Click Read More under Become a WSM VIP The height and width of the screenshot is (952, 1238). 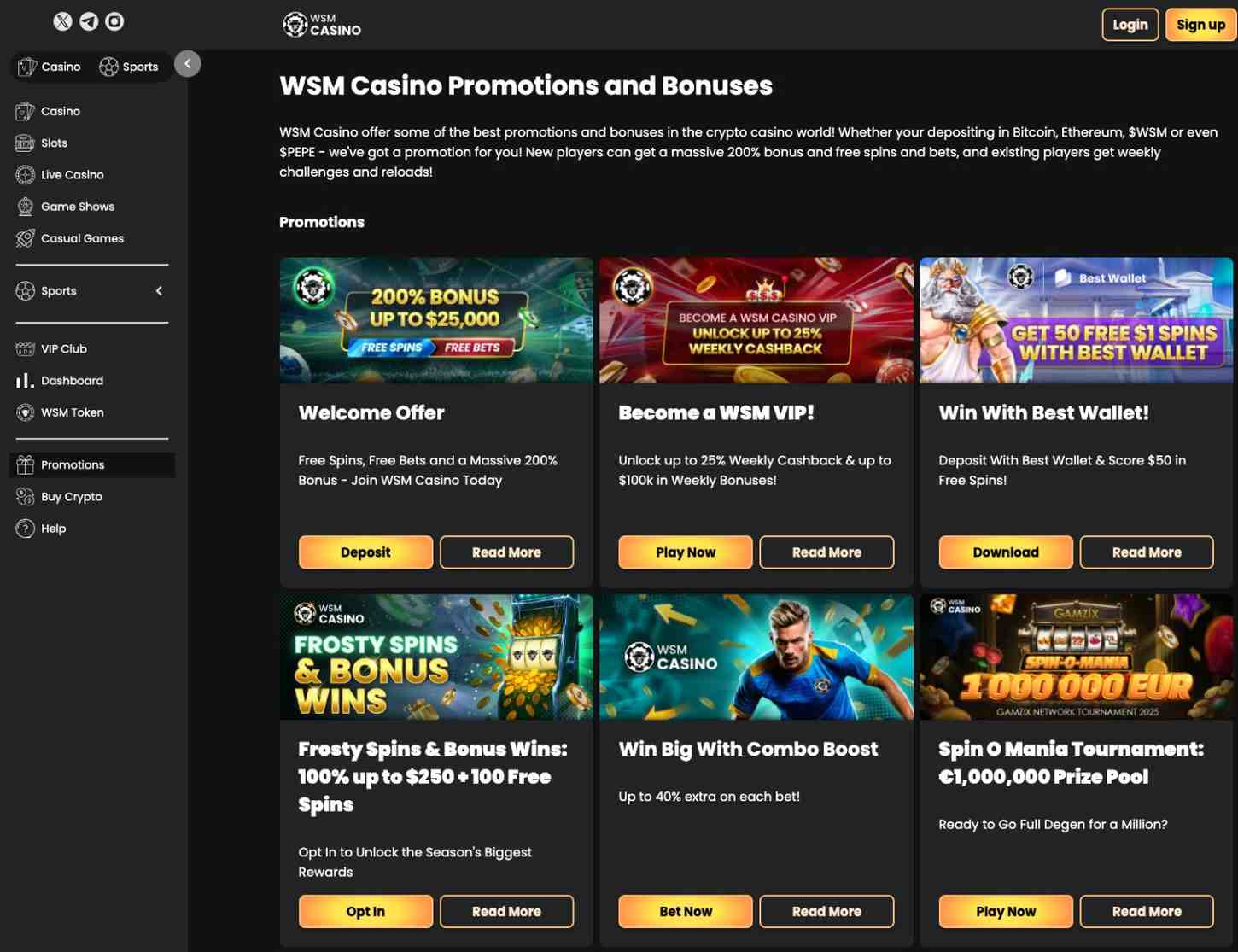click(x=826, y=552)
